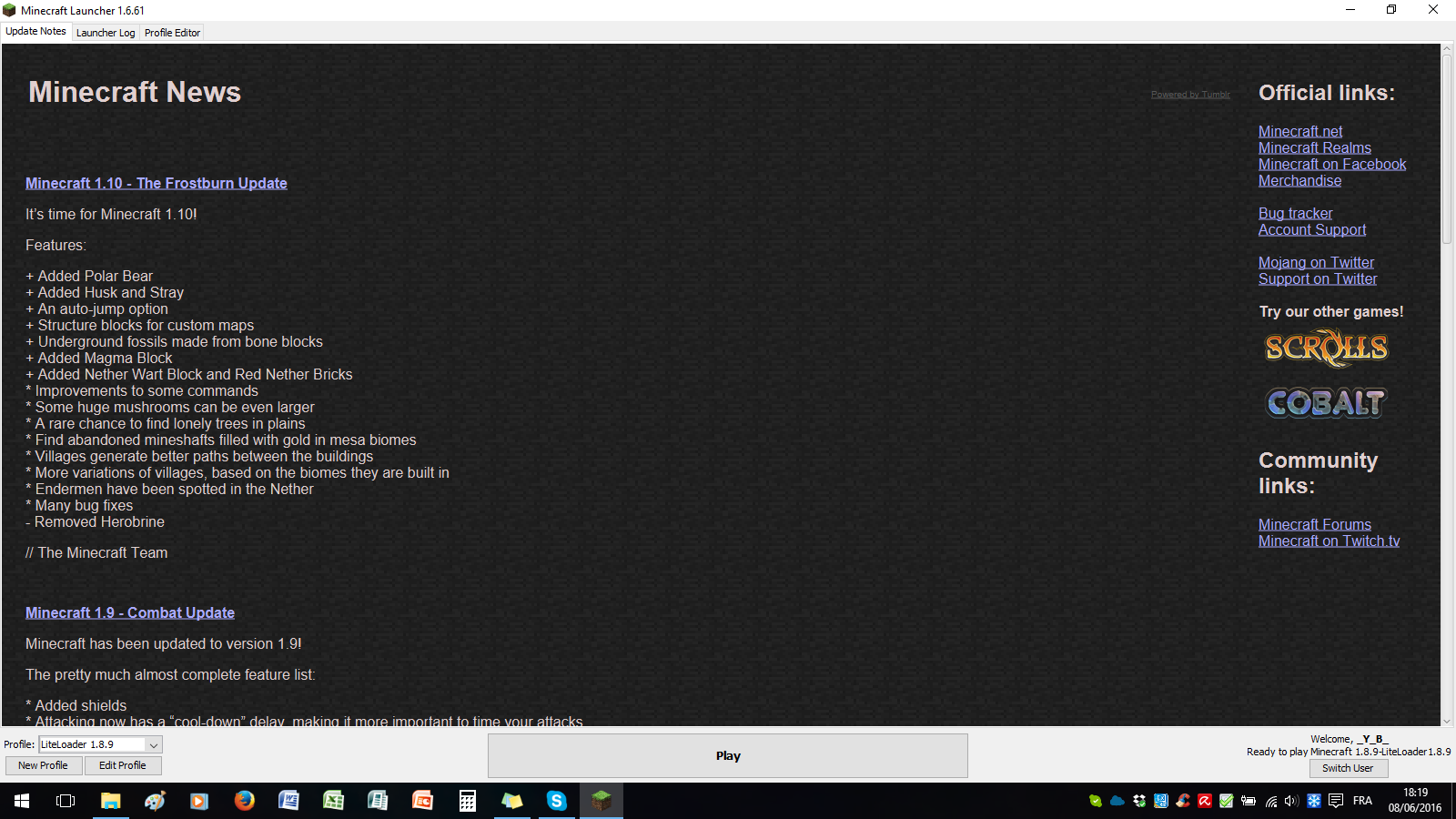The height and width of the screenshot is (819, 1456).
Task: Open the media player taskbar icon
Action: (x=199, y=801)
